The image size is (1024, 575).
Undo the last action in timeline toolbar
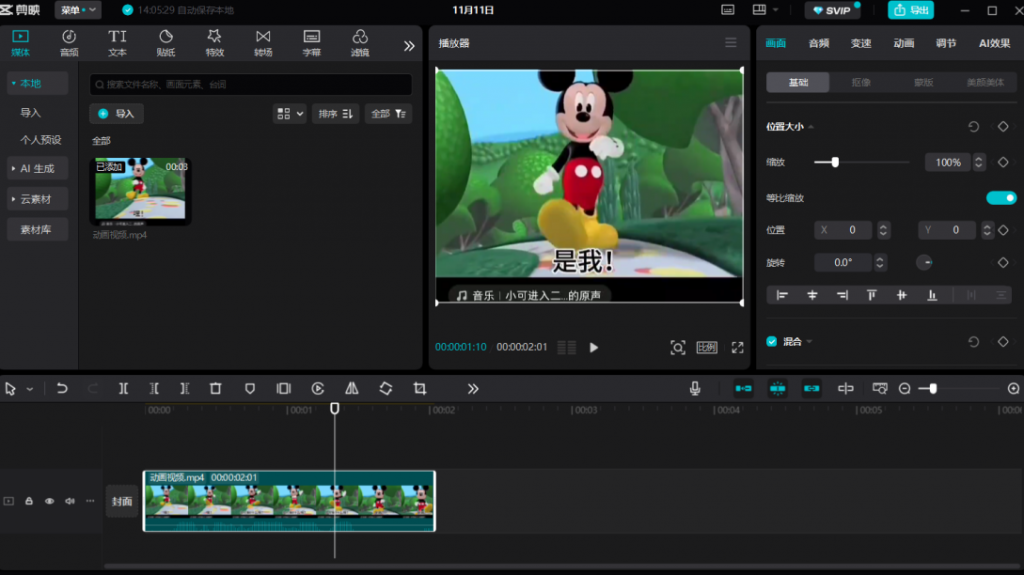(x=62, y=388)
